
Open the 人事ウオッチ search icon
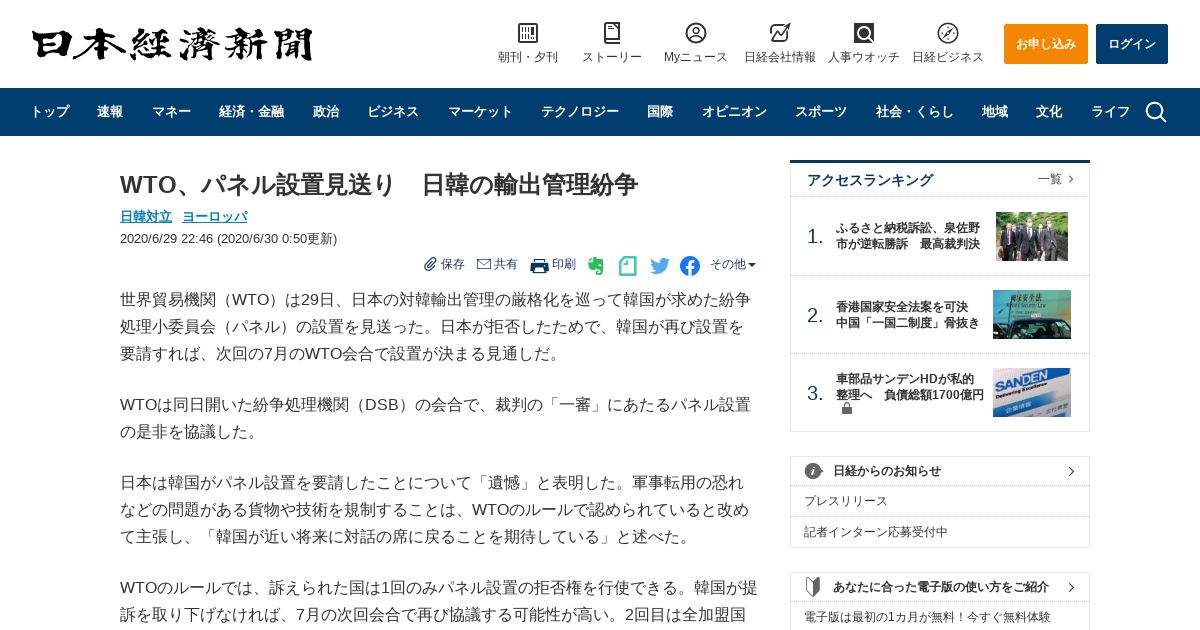(864, 33)
